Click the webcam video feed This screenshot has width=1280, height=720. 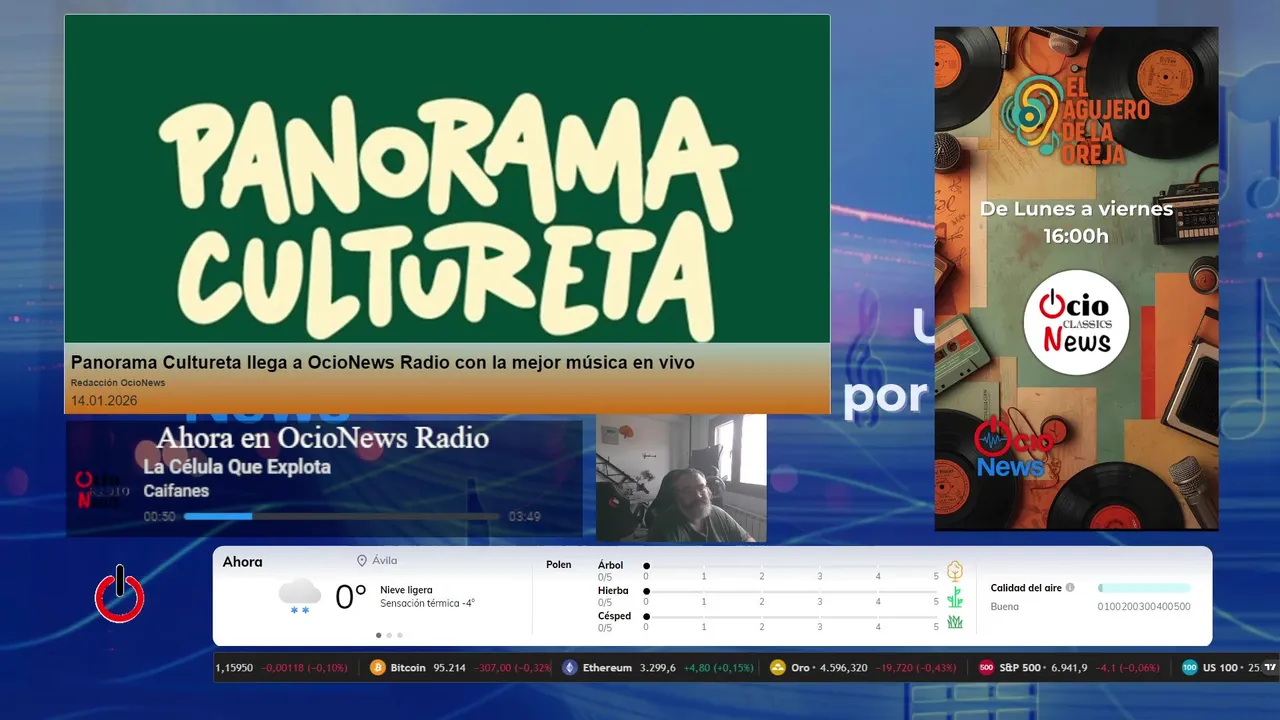(x=681, y=478)
